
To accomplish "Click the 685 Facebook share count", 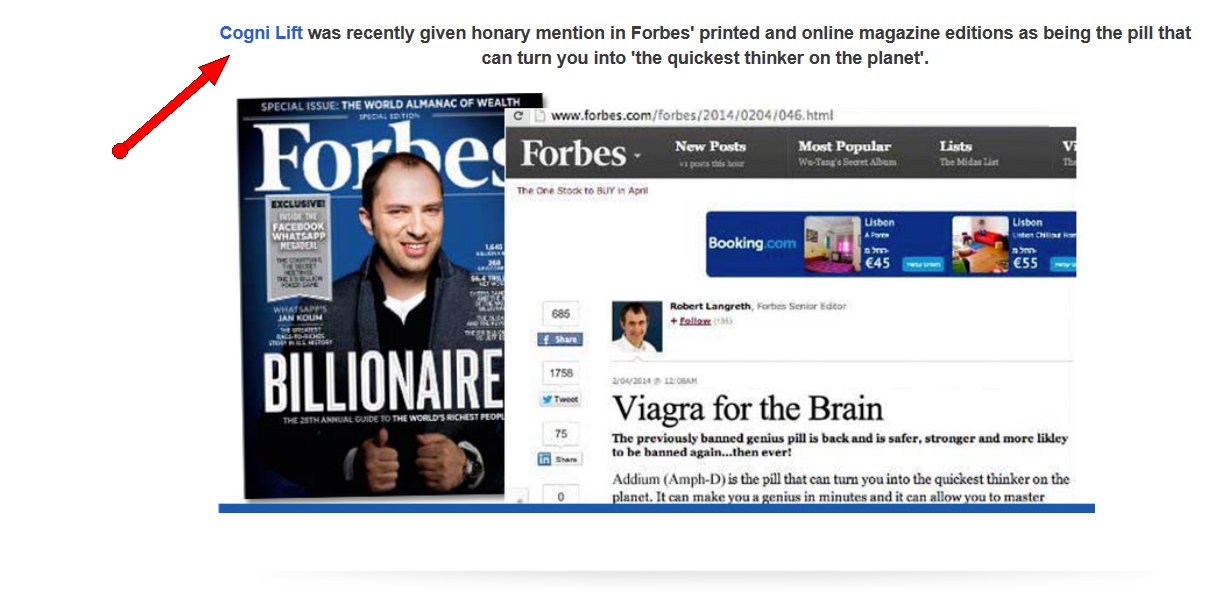I will click(x=560, y=314).
